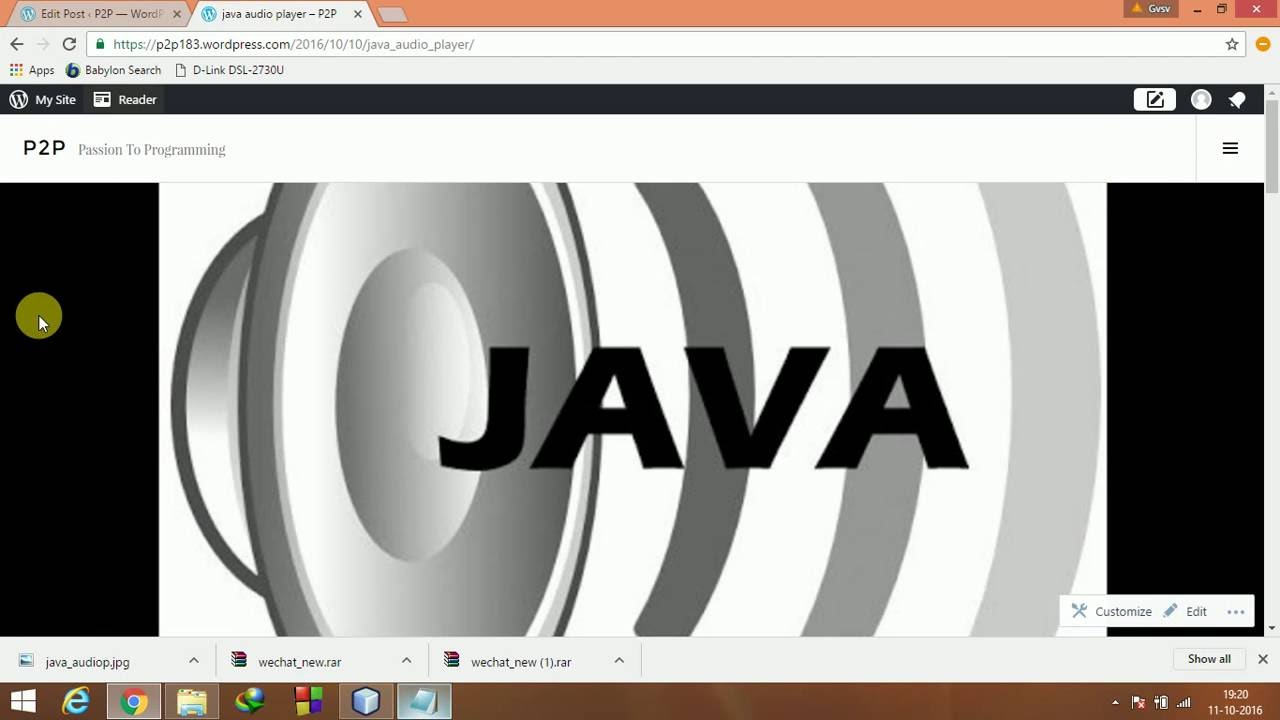The width and height of the screenshot is (1280, 720).
Task: Open D-Link DSL-2730U bookmark
Action: pos(229,70)
